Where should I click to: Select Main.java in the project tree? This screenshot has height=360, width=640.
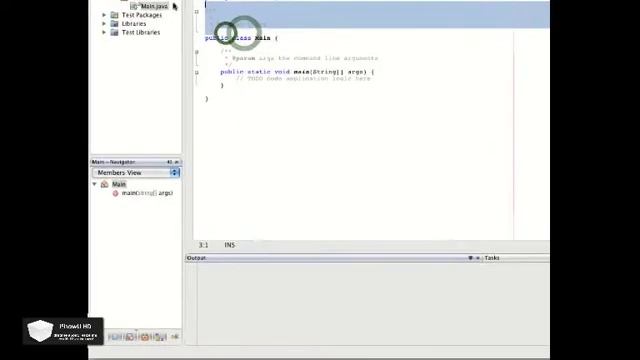coord(154,6)
